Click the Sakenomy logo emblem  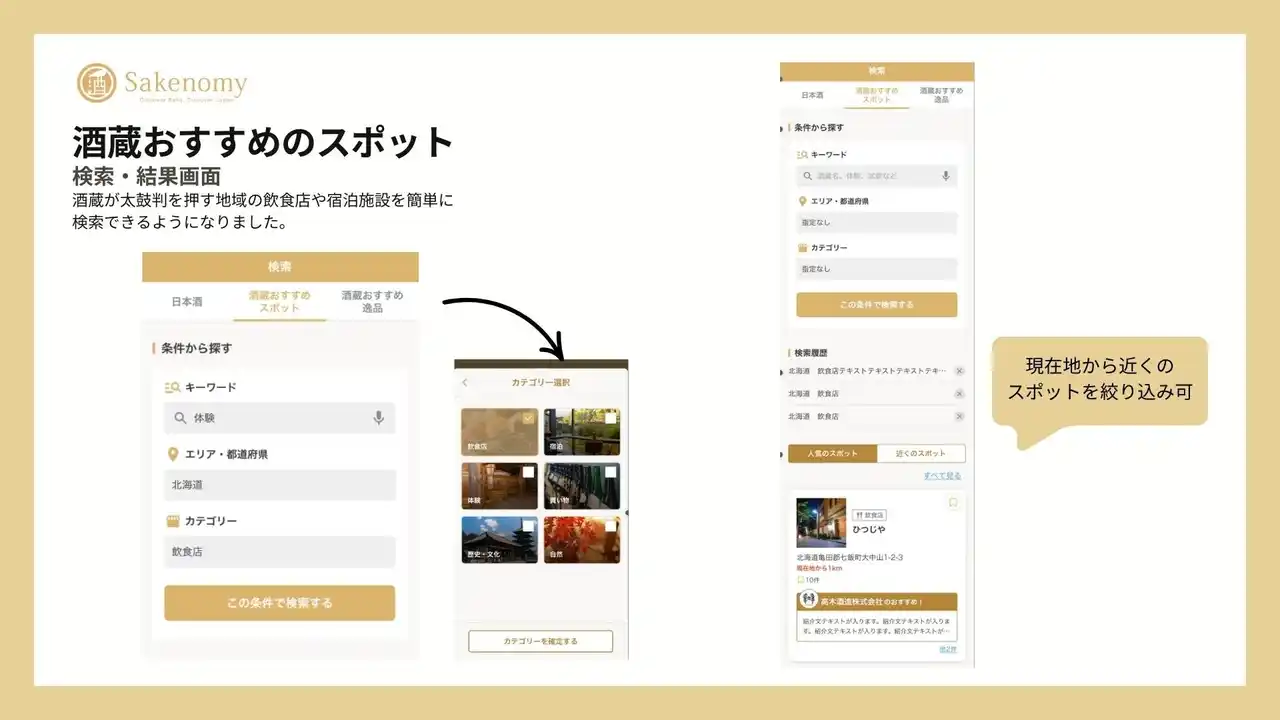click(x=97, y=83)
